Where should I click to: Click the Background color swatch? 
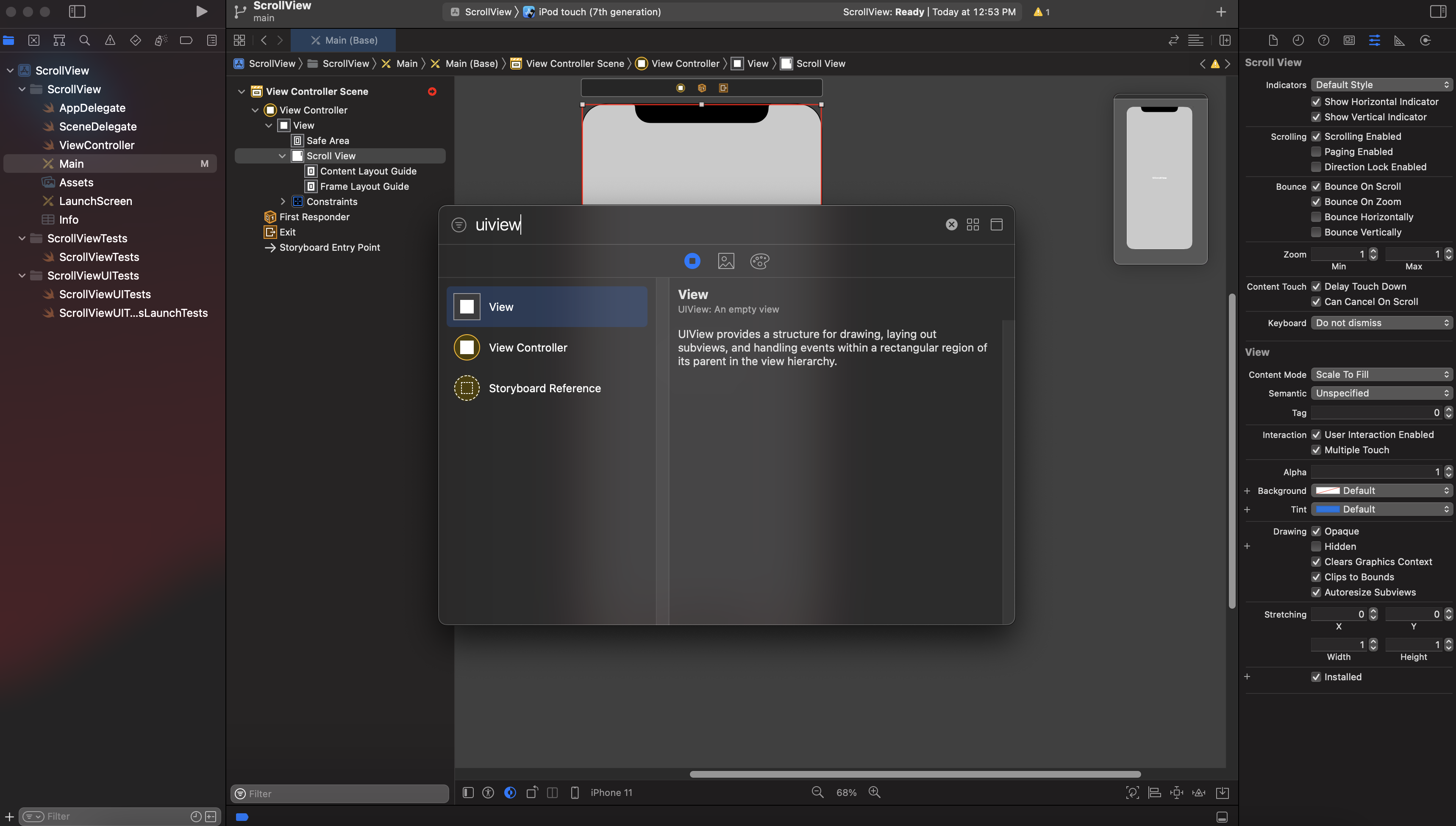point(1327,491)
